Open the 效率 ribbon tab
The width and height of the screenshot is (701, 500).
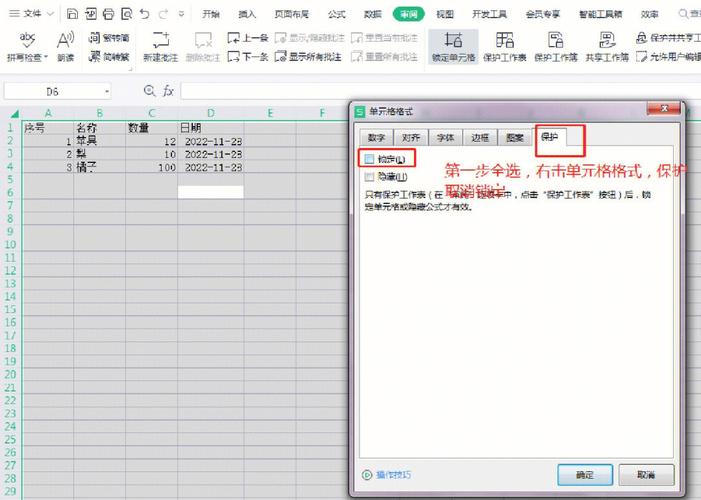[x=650, y=14]
